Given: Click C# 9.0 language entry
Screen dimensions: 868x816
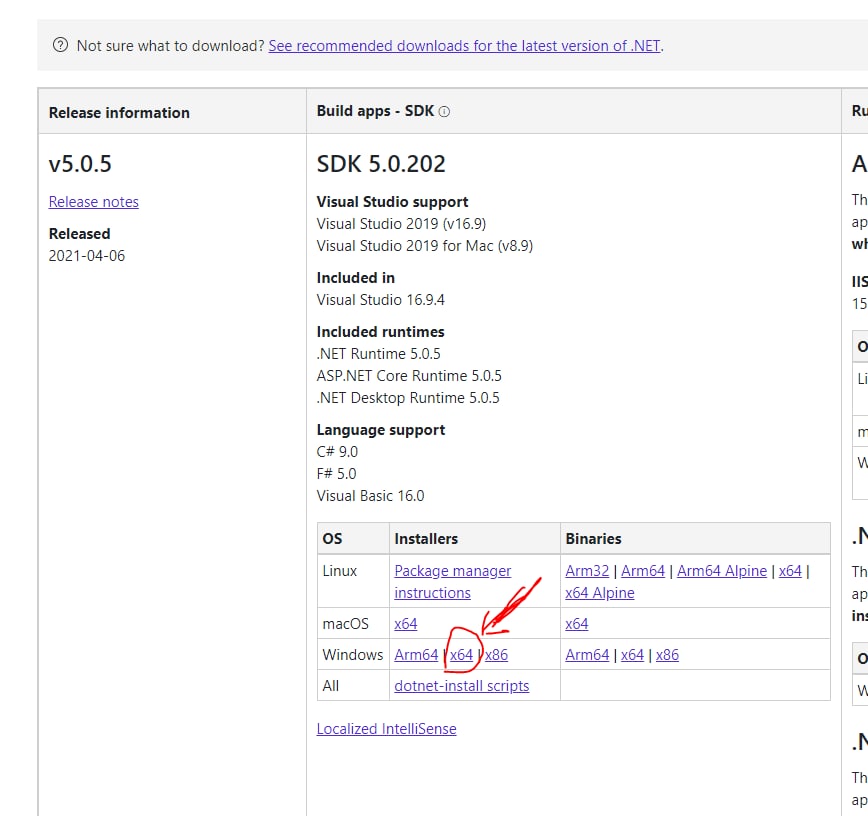Looking at the screenshot, I should [337, 452].
